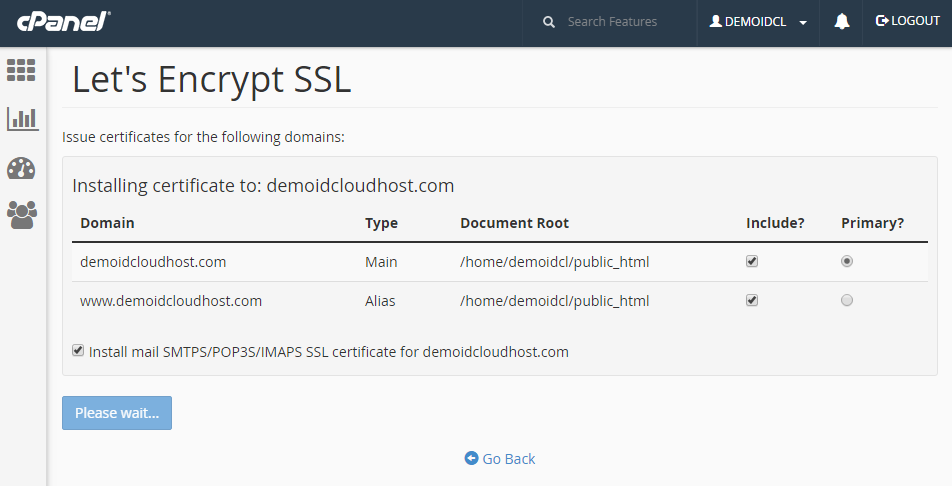Click the Go Back arrow icon
This screenshot has height=486, width=952.
(x=471, y=458)
